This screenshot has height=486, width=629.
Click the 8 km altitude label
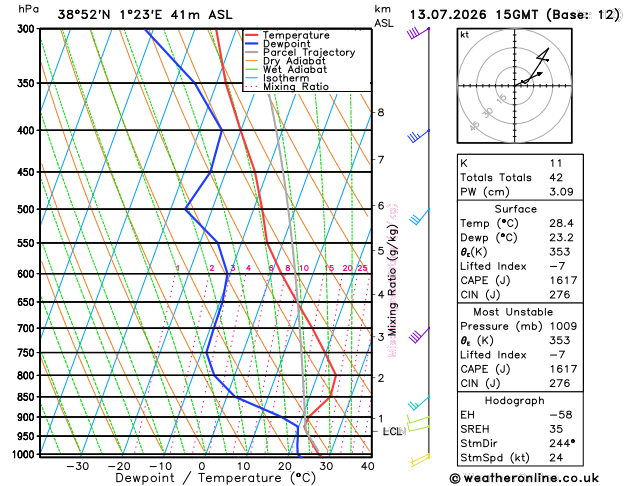pyautogui.click(x=381, y=112)
